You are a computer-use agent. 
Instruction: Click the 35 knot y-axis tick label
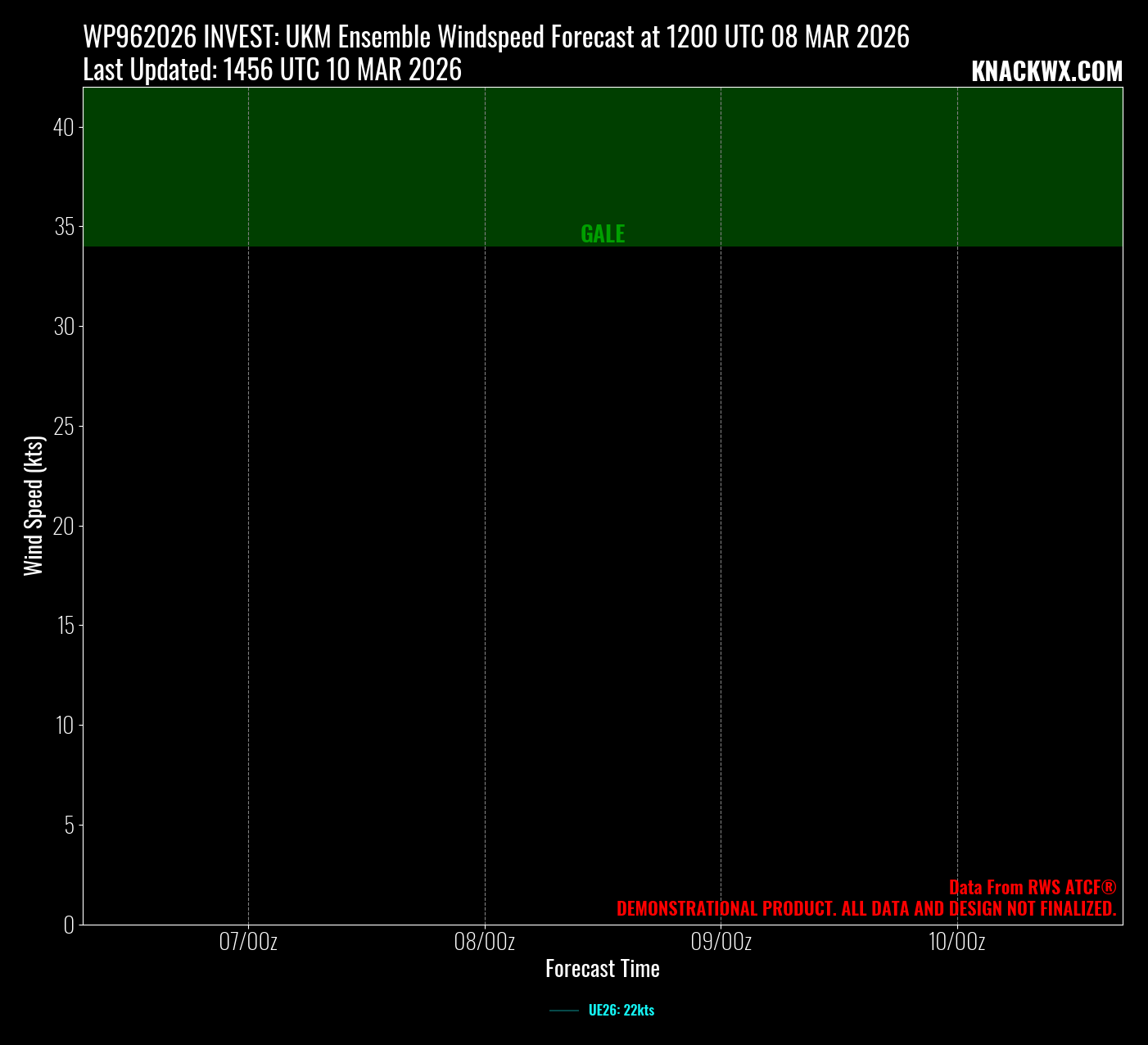(65, 227)
